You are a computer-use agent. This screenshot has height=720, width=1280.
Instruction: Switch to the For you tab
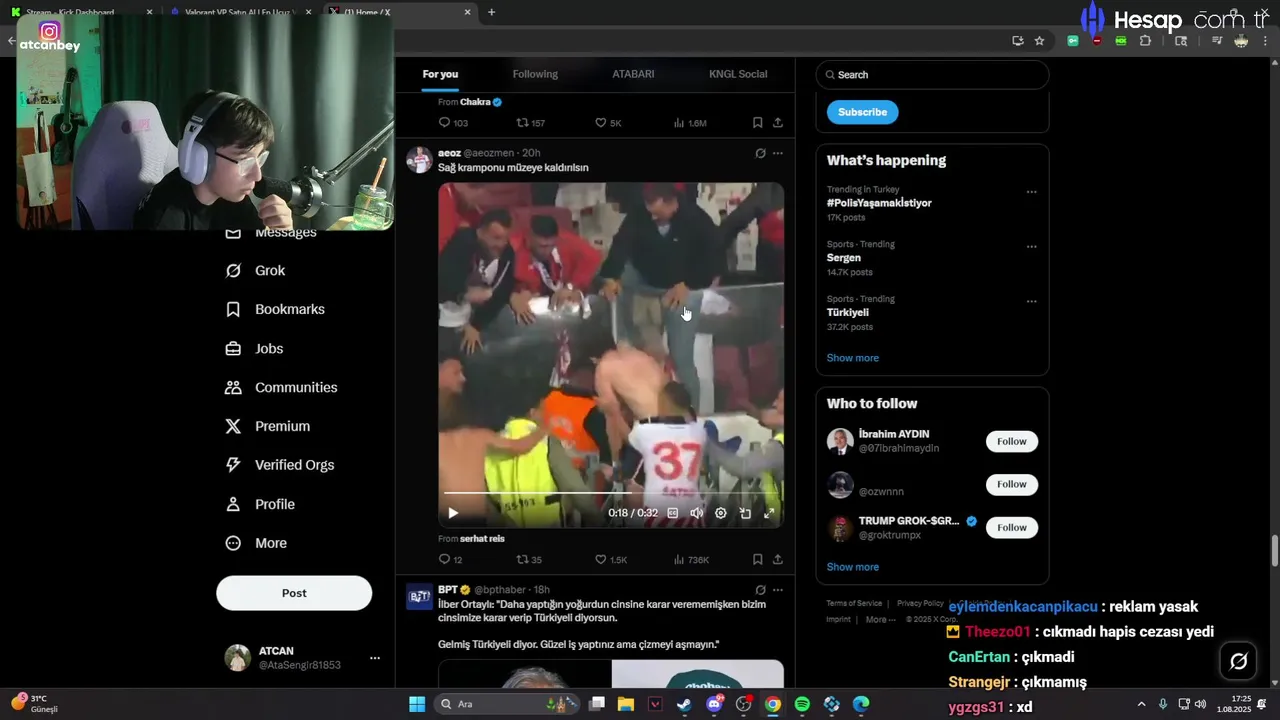coord(440,74)
